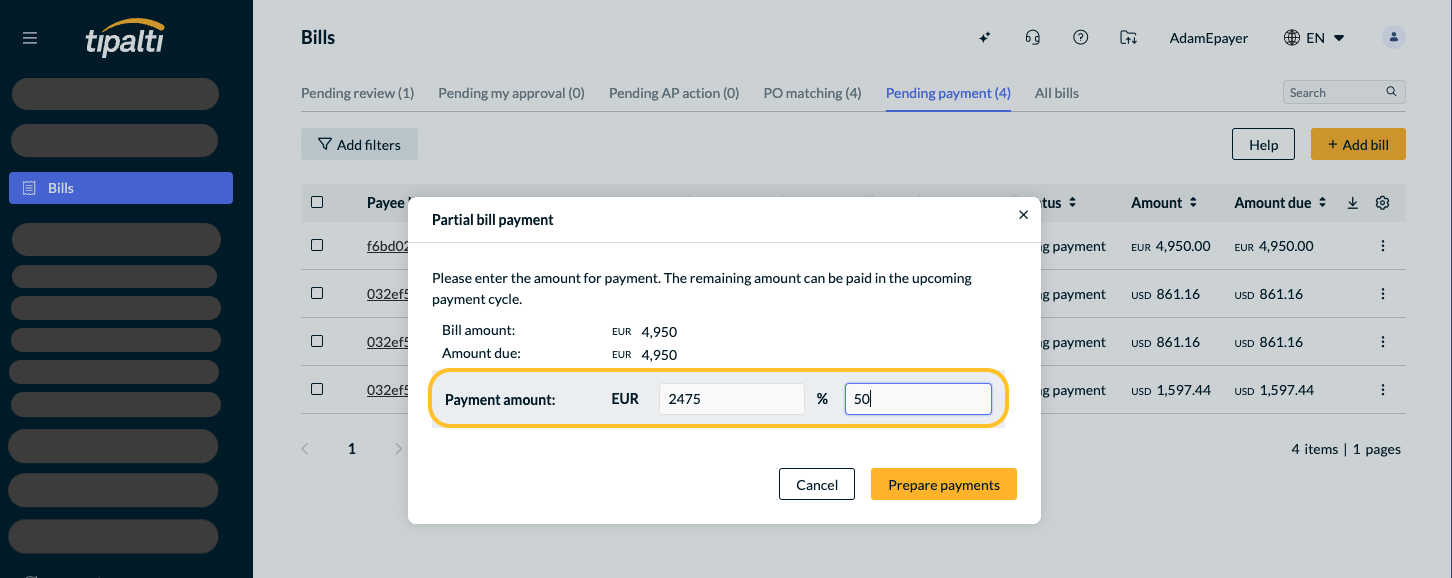1452x578 pixels.
Task: Click the EUR payment amount field
Action: [732, 399]
